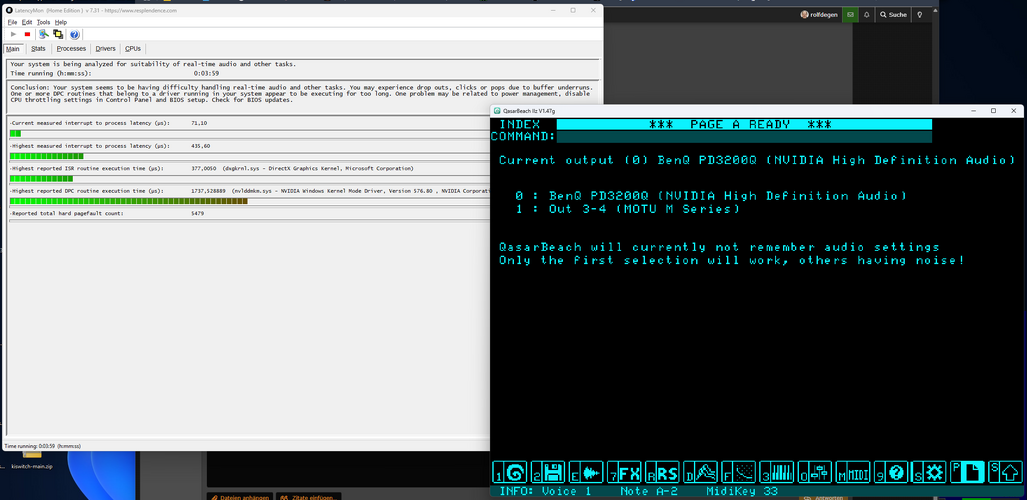Open the kiswitch-main.zip desktop file
This screenshot has height=500, width=1027.
pyautogui.click(x=29, y=460)
